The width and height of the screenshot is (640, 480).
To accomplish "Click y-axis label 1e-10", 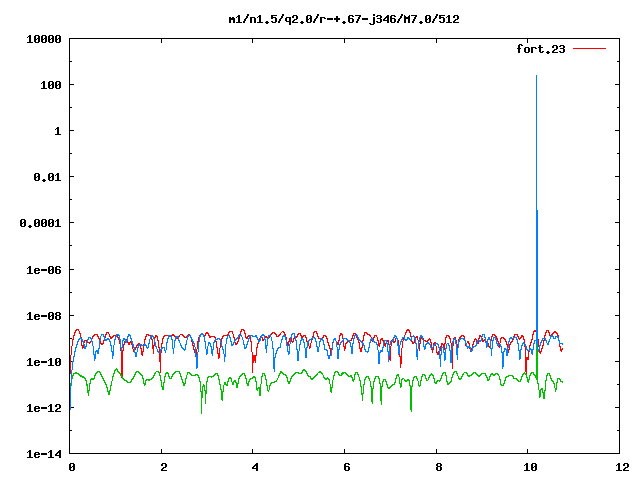I will (x=44, y=362).
